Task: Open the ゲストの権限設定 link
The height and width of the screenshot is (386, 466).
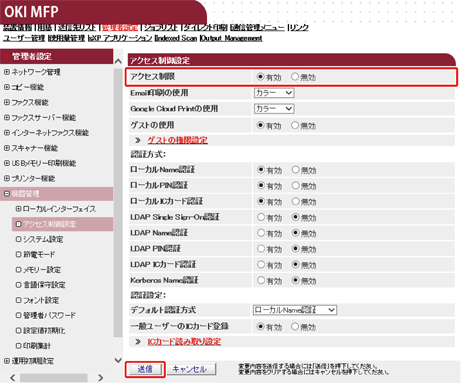Action: (x=177, y=140)
